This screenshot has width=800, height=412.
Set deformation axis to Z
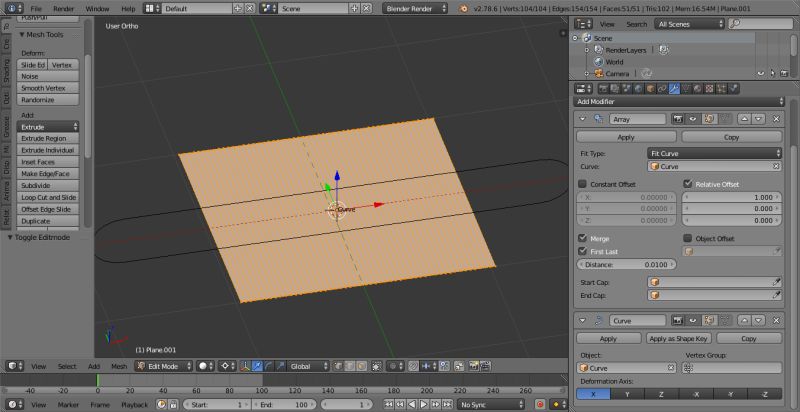tap(662, 394)
